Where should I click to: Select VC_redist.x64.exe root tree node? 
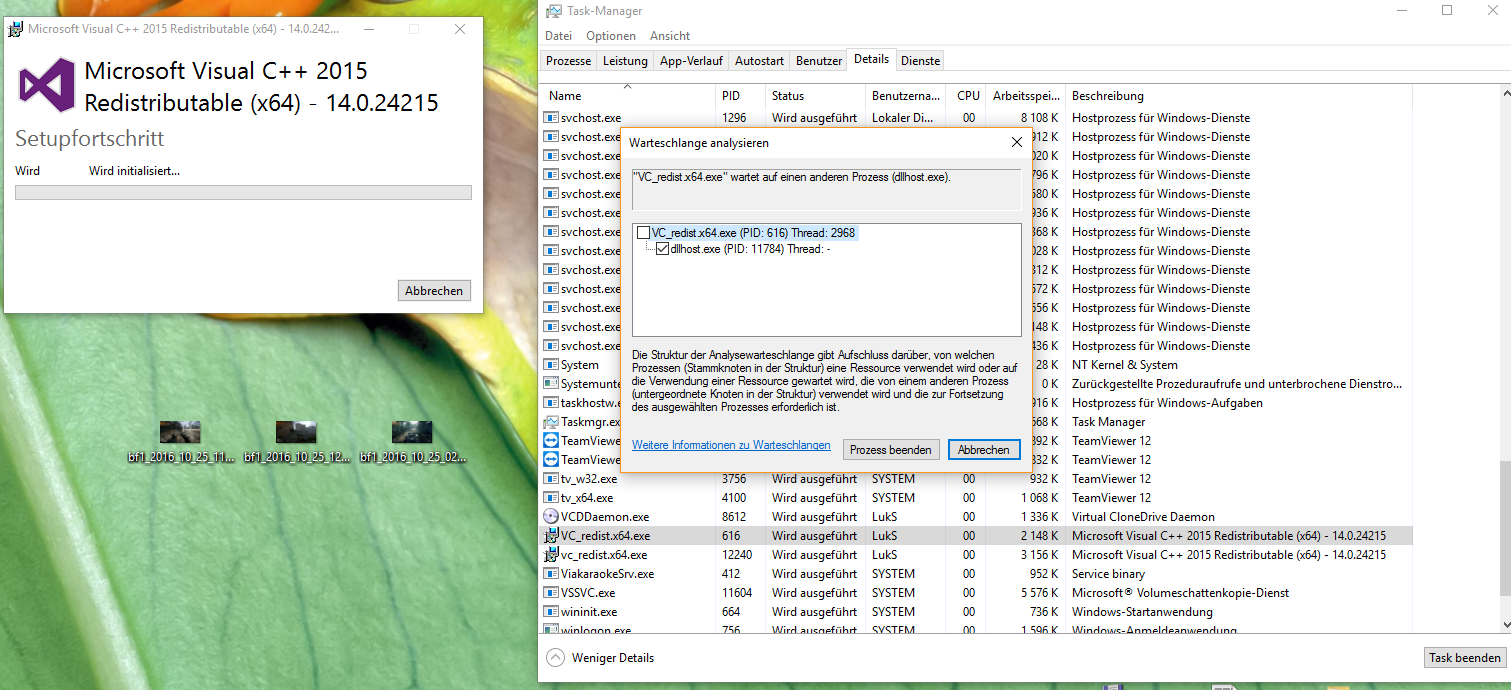pos(755,233)
